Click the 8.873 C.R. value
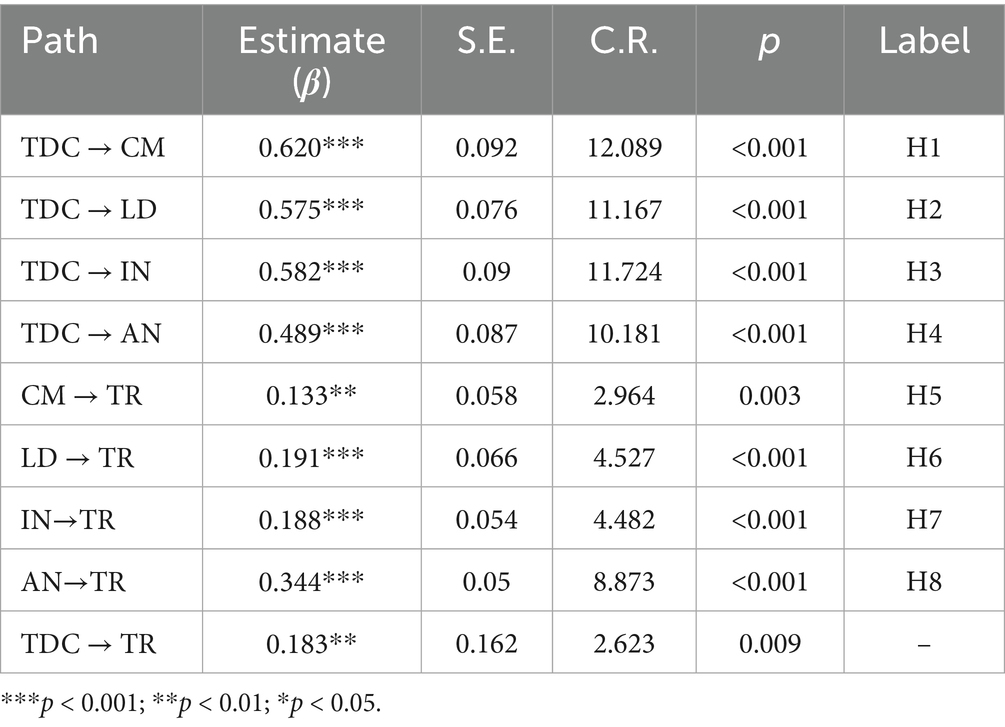1005x727 pixels. (625, 581)
